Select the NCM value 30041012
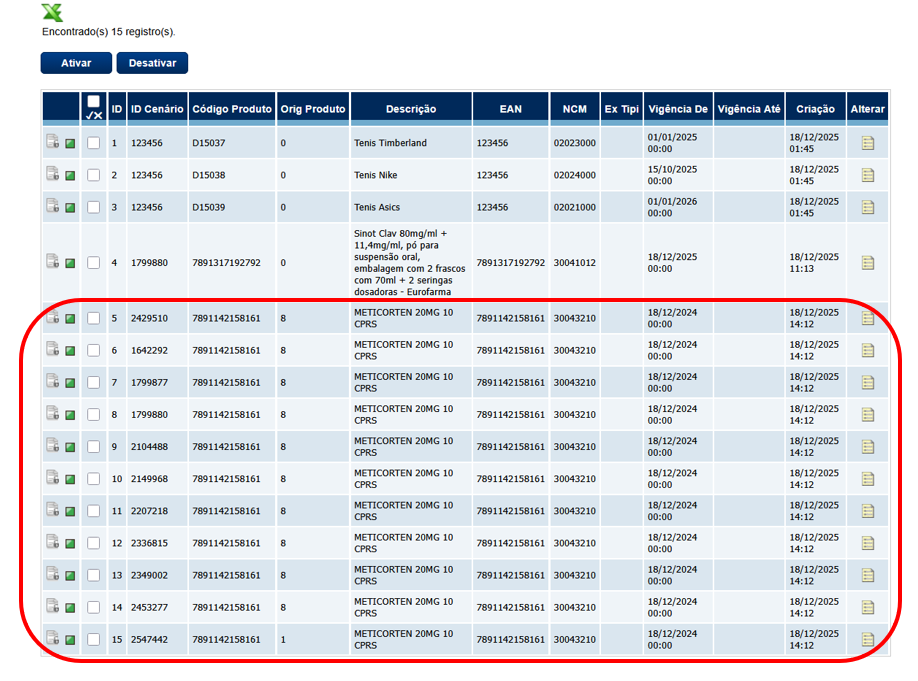918x681 pixels. coord(574,263)
